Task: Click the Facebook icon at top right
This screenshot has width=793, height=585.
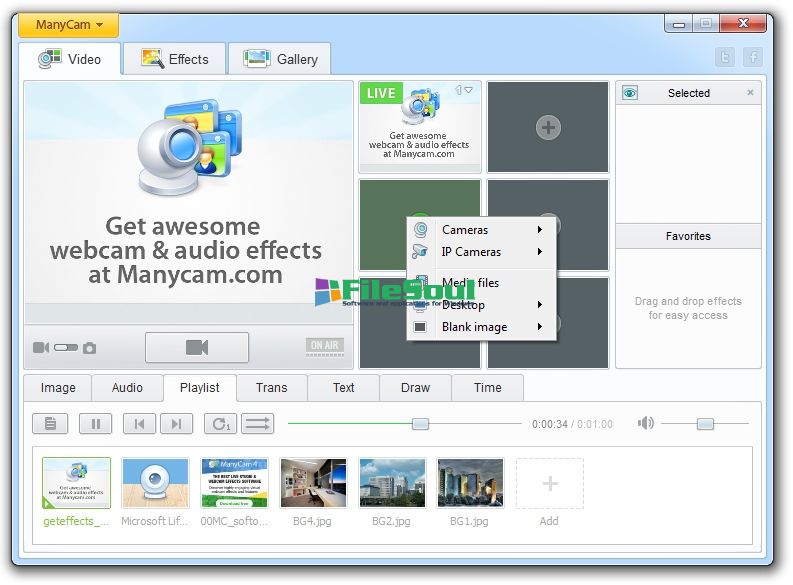Action: (x=751, y=58)
